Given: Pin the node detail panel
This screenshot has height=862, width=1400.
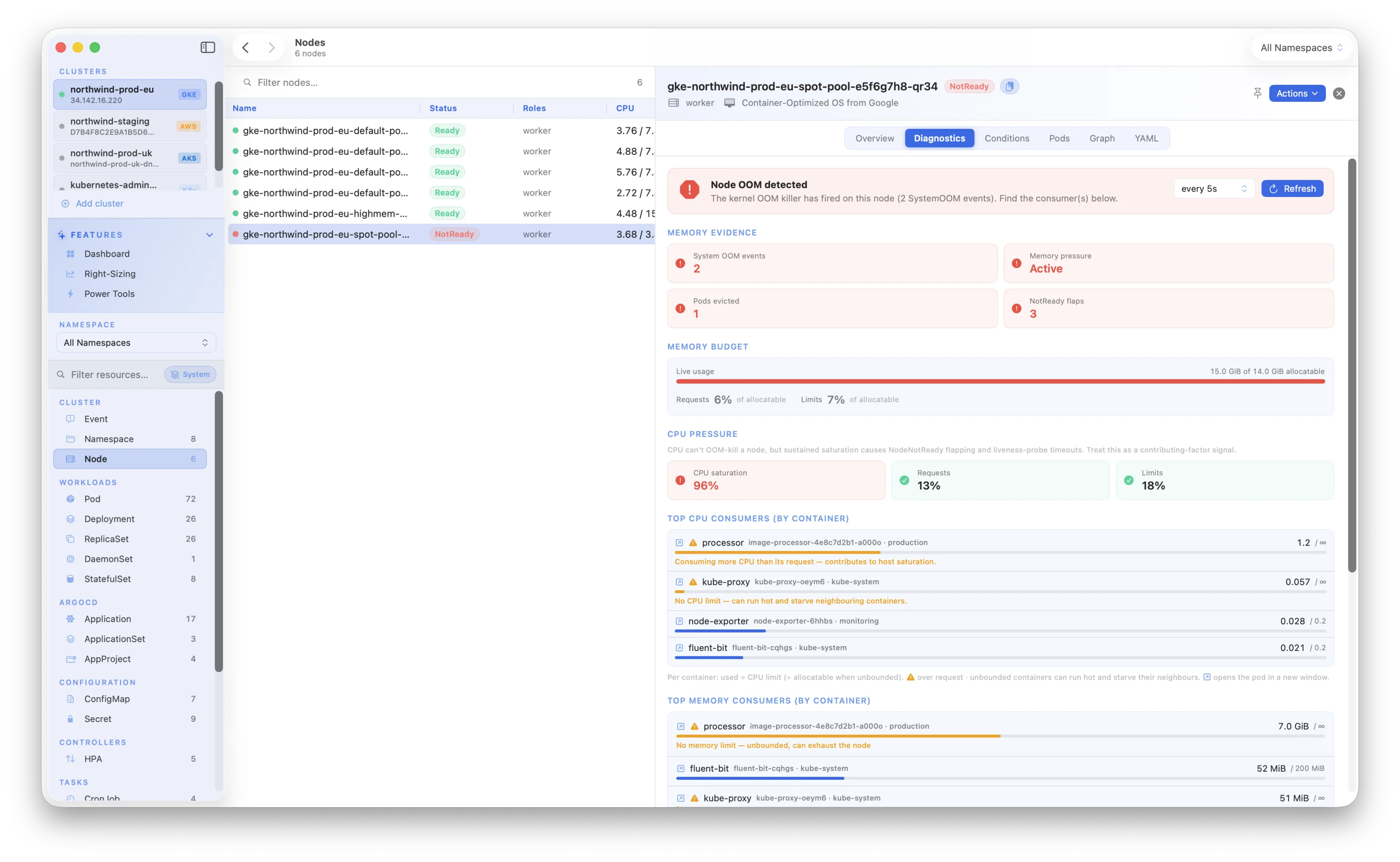Looking at the screenshot, I should pyautogui.click(x=1257, y=93).
